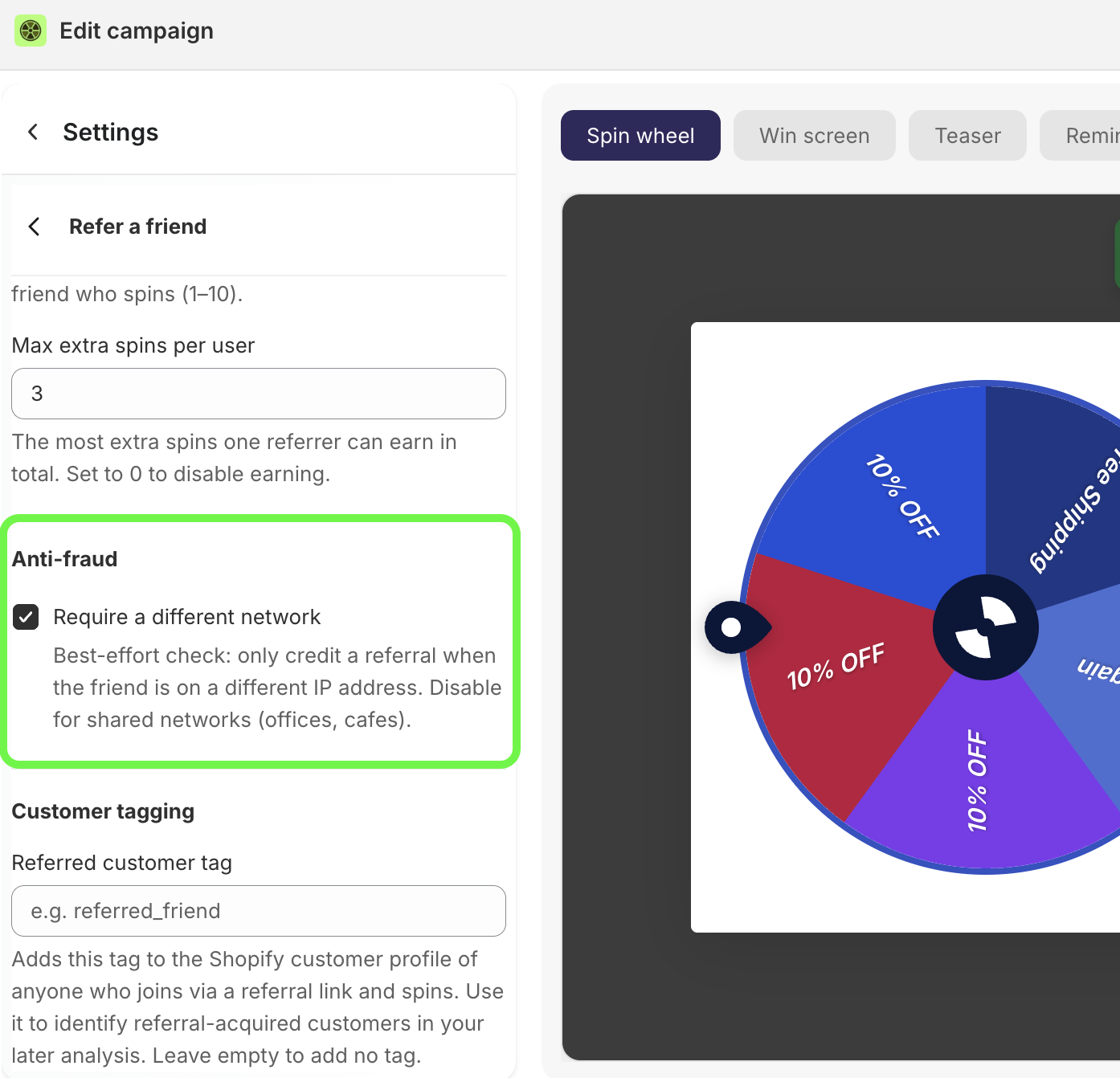Click the Refer a friend heading

pyautogui.click(x=137, y=227)
